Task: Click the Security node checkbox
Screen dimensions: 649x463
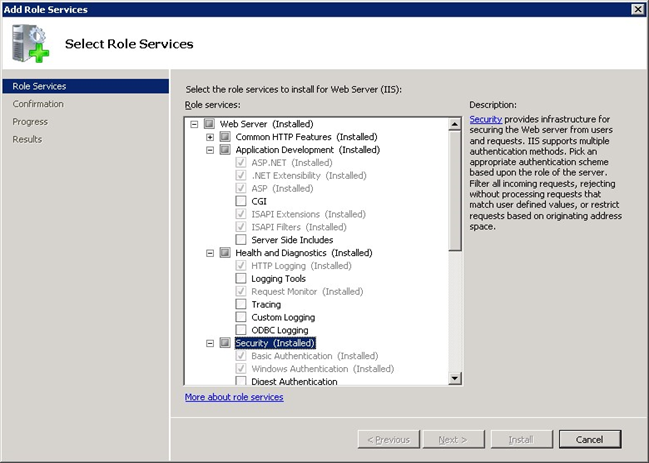Action: tap(225, 343)
